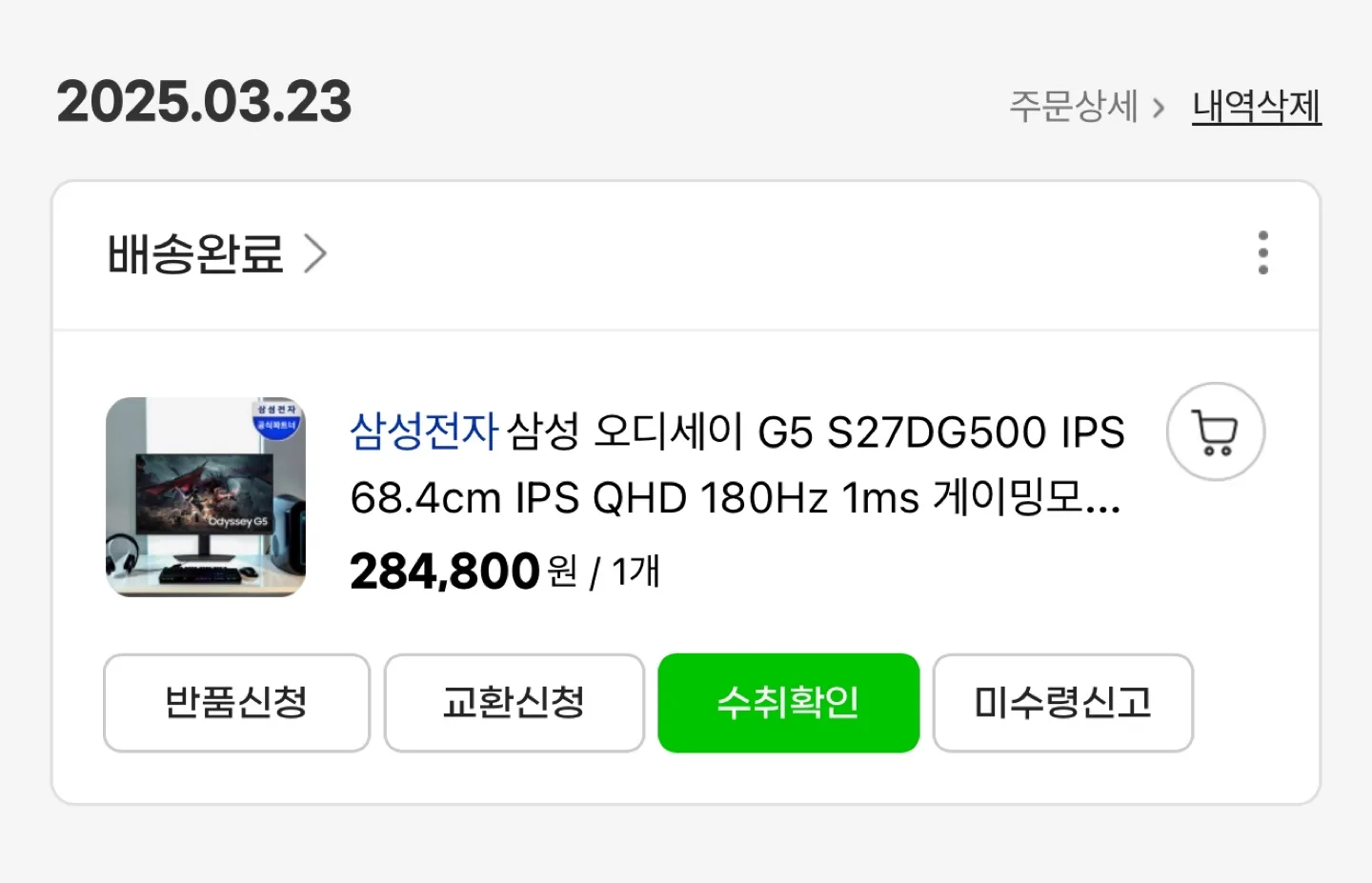Delete this order via 내역삭제
The width and height of the screenshot is (1372, 883).
click(1257, 106)
